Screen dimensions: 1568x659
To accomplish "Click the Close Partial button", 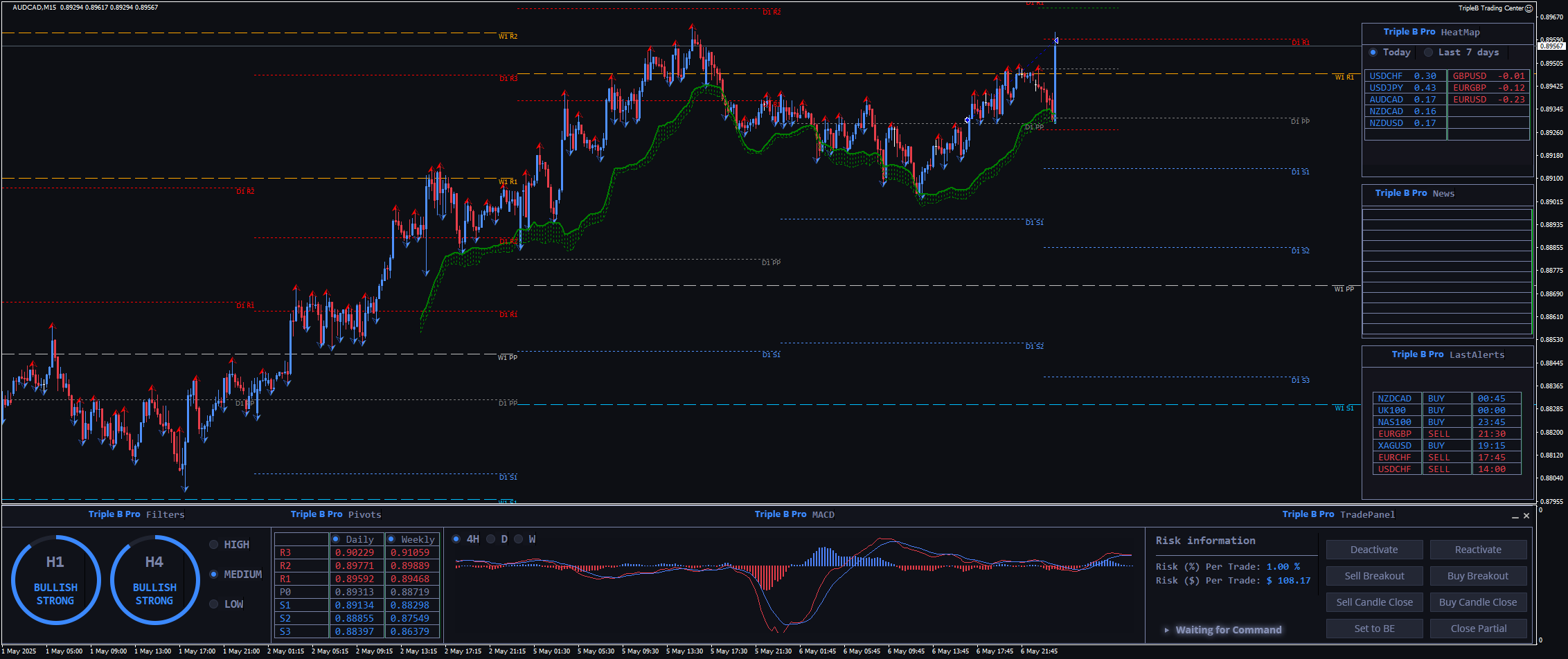I will pyautogui.click(x=1478, y=629).
